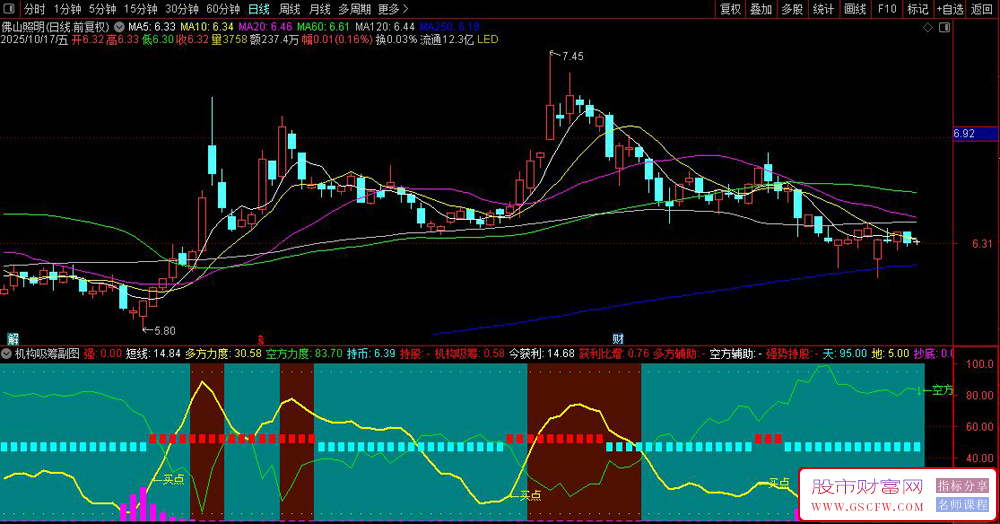Image resolution: width=1000 pixels, height=524 pixels.
Task: Add stock with +自选 button
Action: (x=949, y=9)
